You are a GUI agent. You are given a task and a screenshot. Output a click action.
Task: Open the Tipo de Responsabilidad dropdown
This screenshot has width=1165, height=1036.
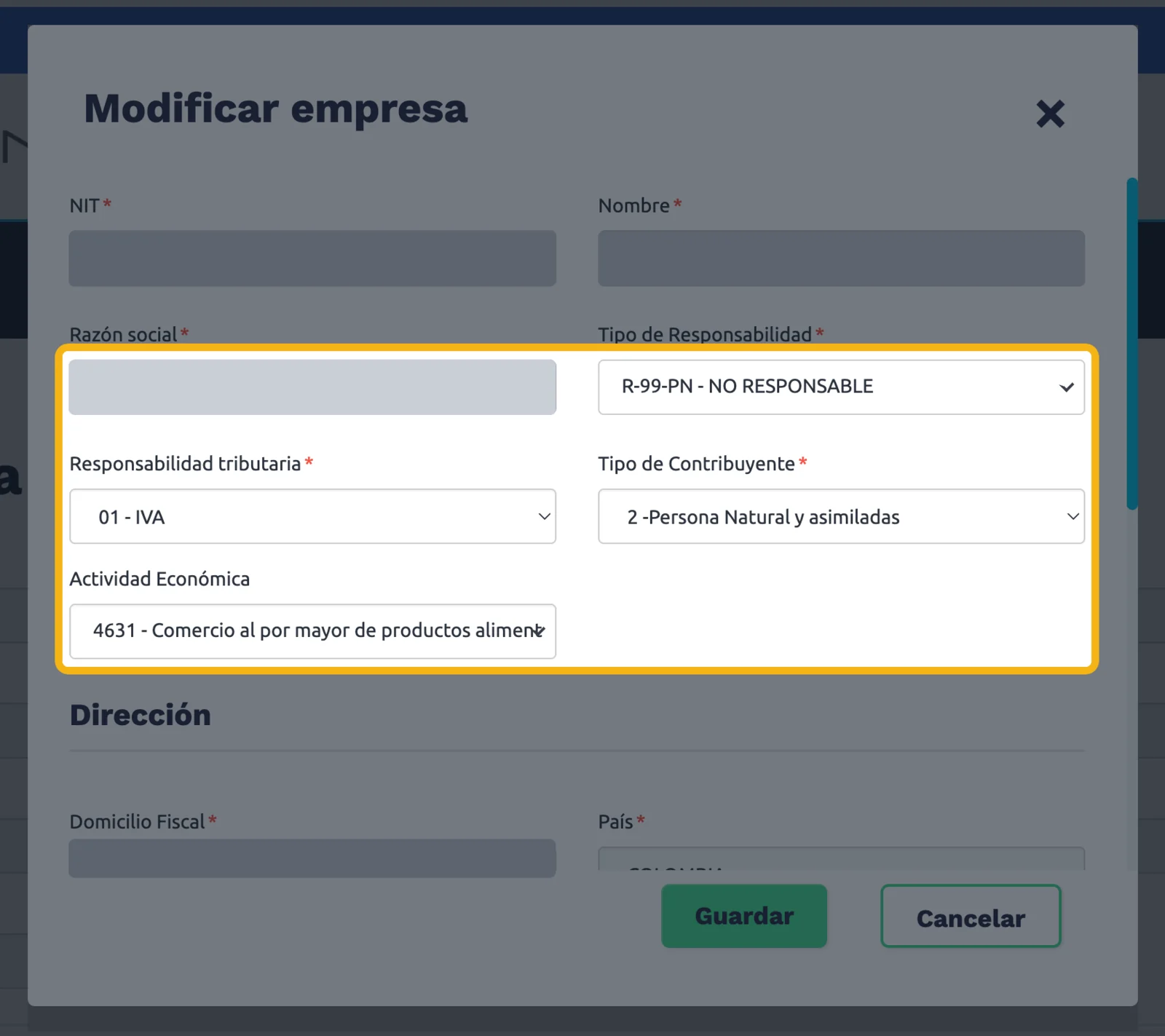841,387
